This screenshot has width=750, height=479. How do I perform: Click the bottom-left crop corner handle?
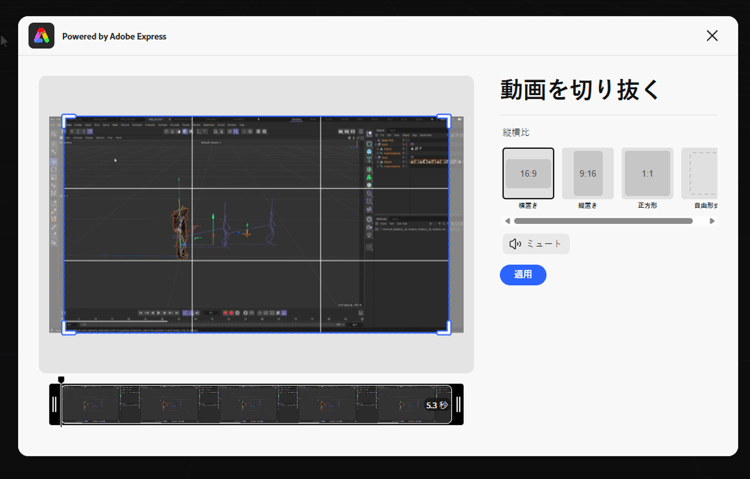(69, 328)
